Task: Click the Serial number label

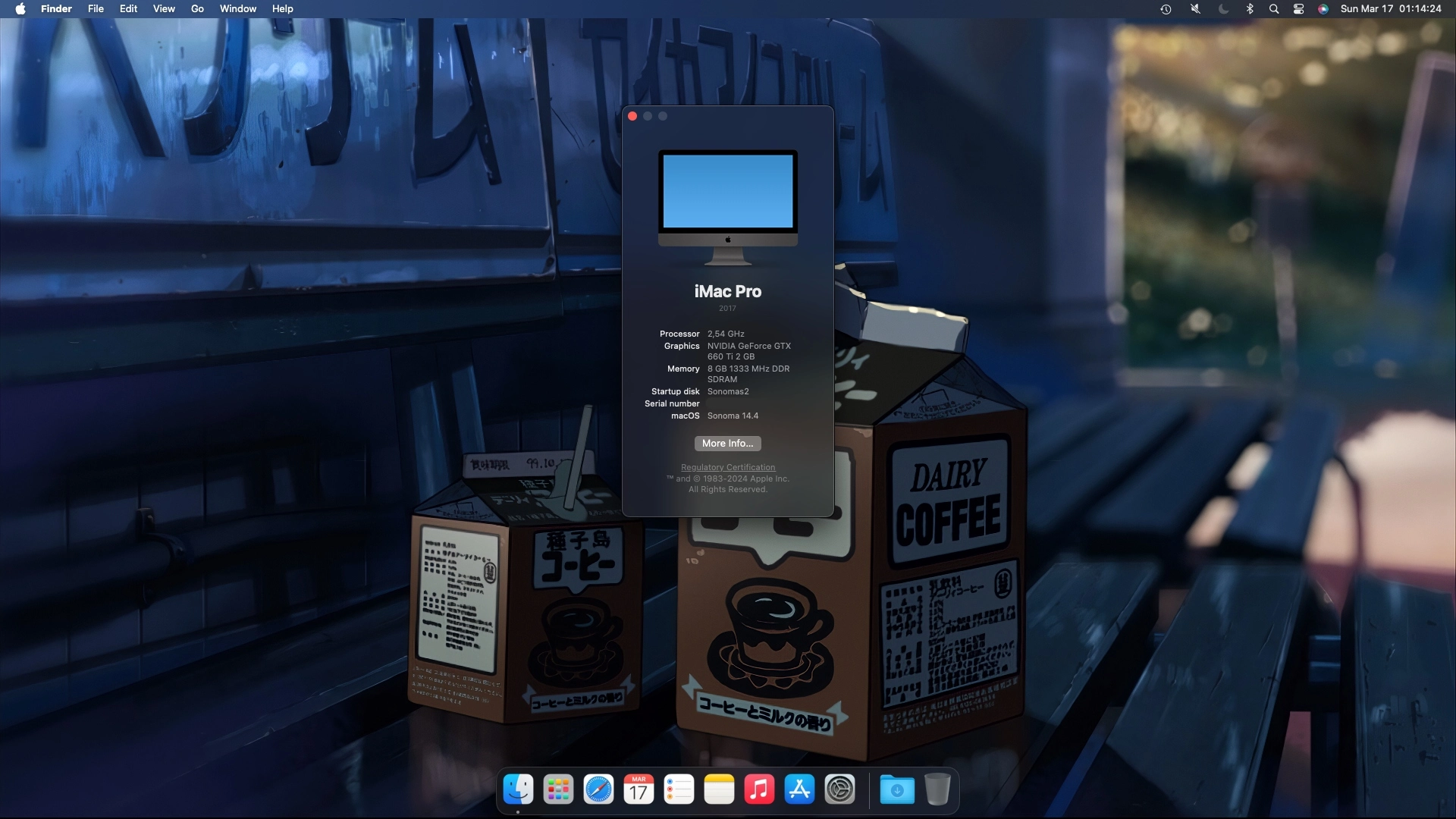Action: (x=672, y=403)
